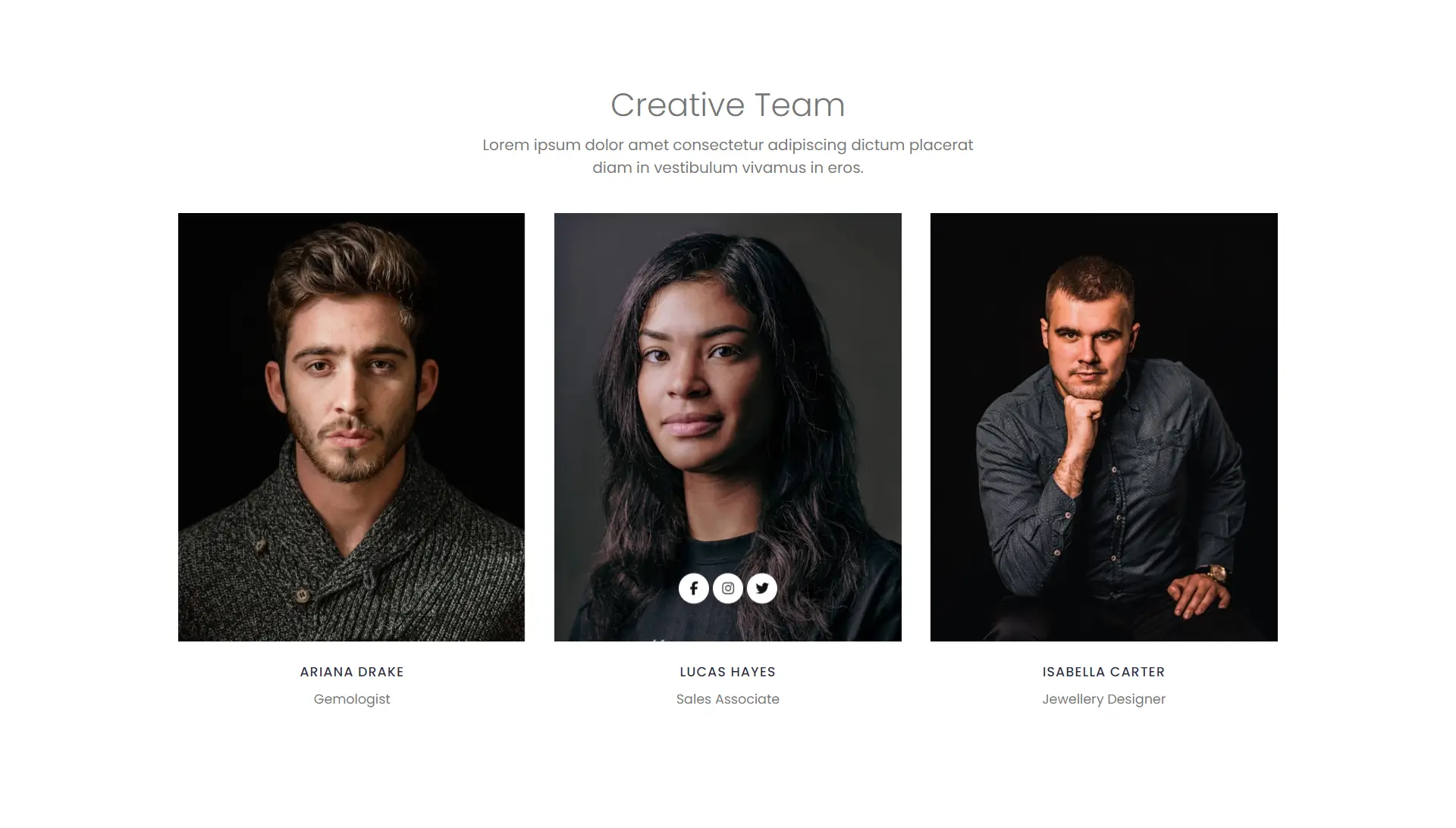Click the Instagram icon on Lucas Hayes card
The height and width of the screenshot is (828, 1456).
(728, 588)
